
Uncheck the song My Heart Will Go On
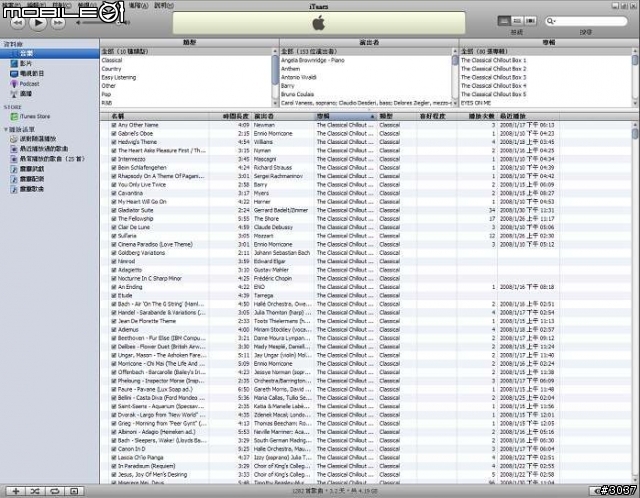click(114, 202)
